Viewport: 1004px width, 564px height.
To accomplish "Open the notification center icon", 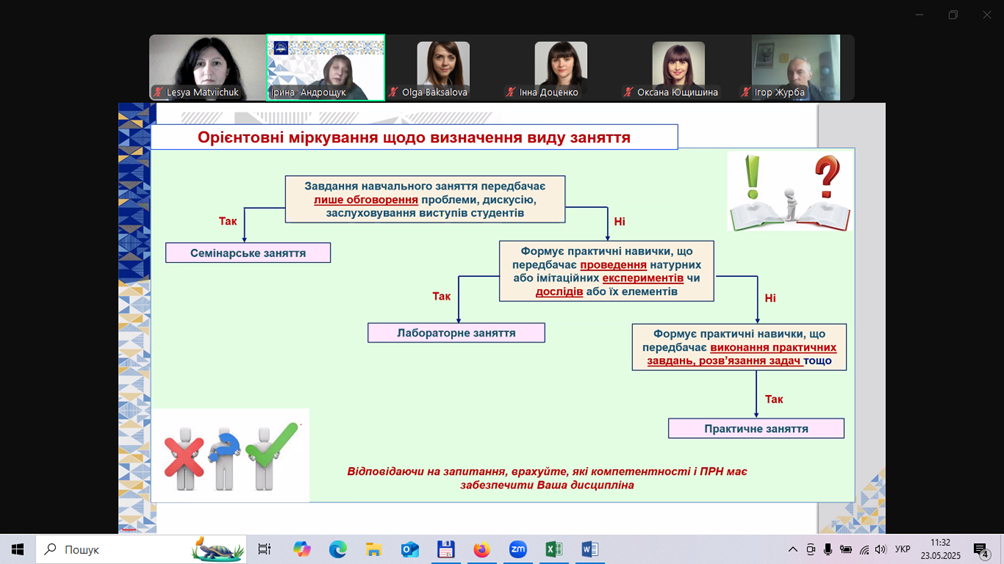I will (x=982, y=550).
